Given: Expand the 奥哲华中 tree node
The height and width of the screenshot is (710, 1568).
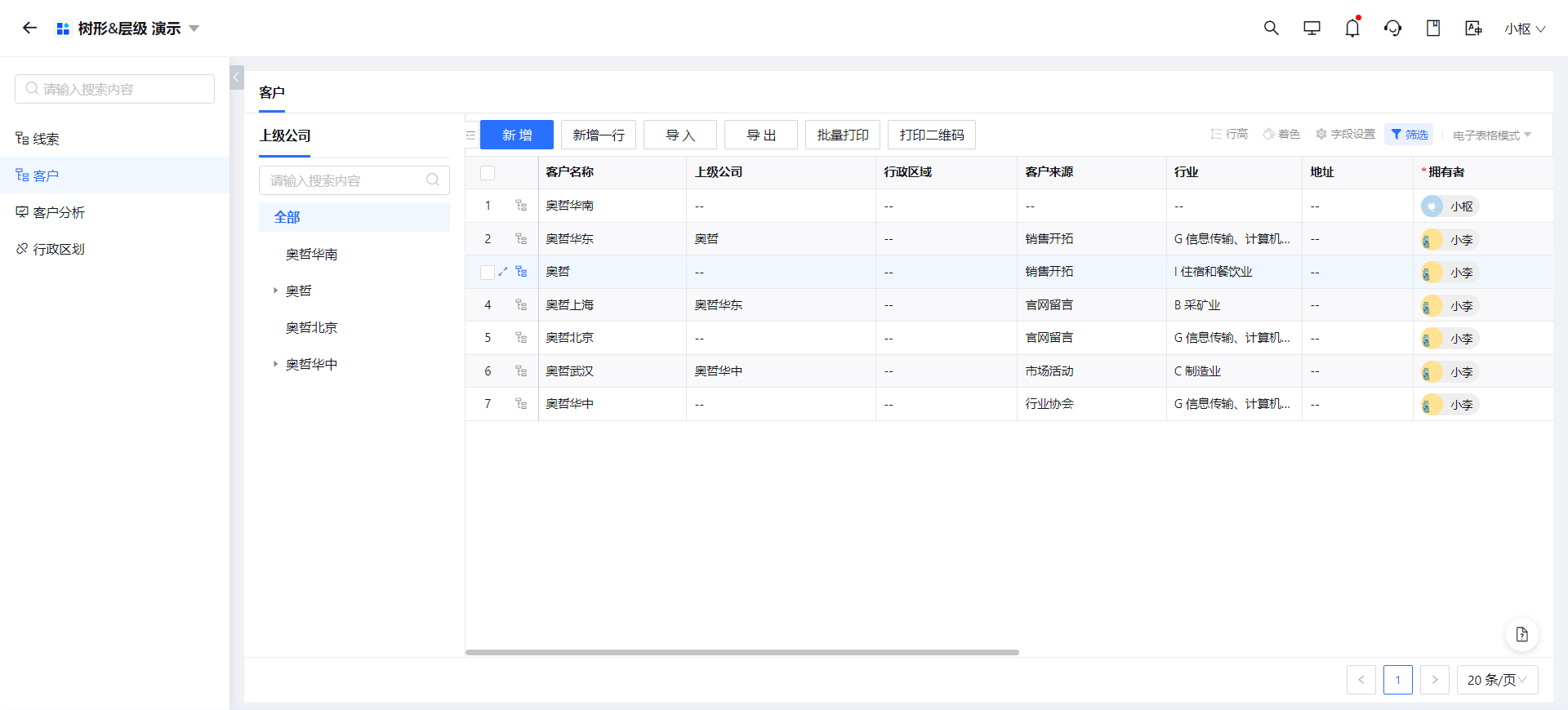Looking at the screenshot, I should pos(275,364).
